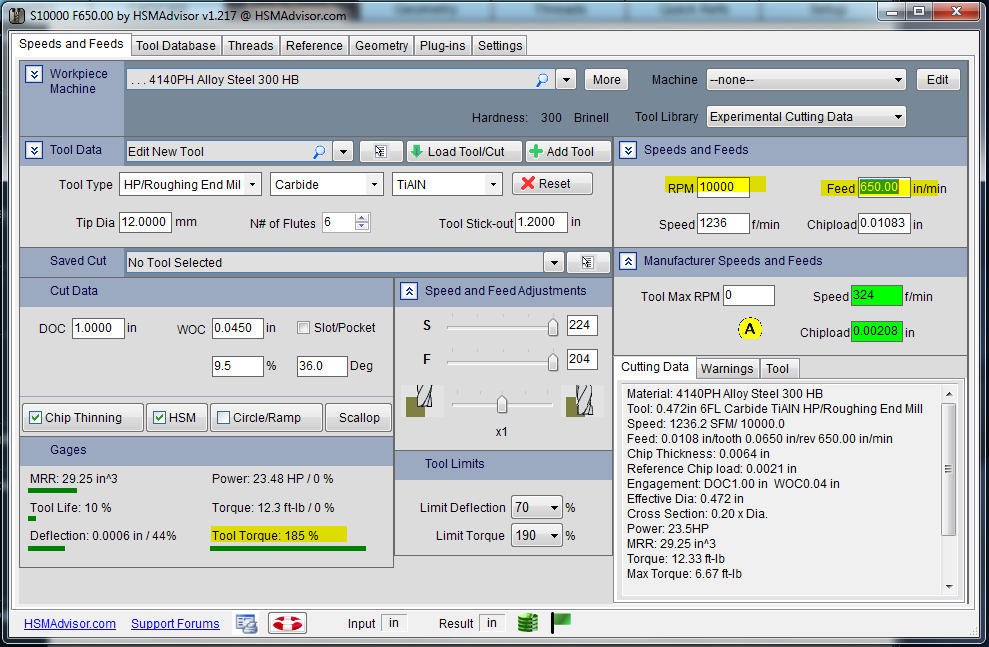This screenshot has height=647, width=989.
Task: Open the TiAlN coating dropdown
Action: pyautogui.click(x=447, y=184)
